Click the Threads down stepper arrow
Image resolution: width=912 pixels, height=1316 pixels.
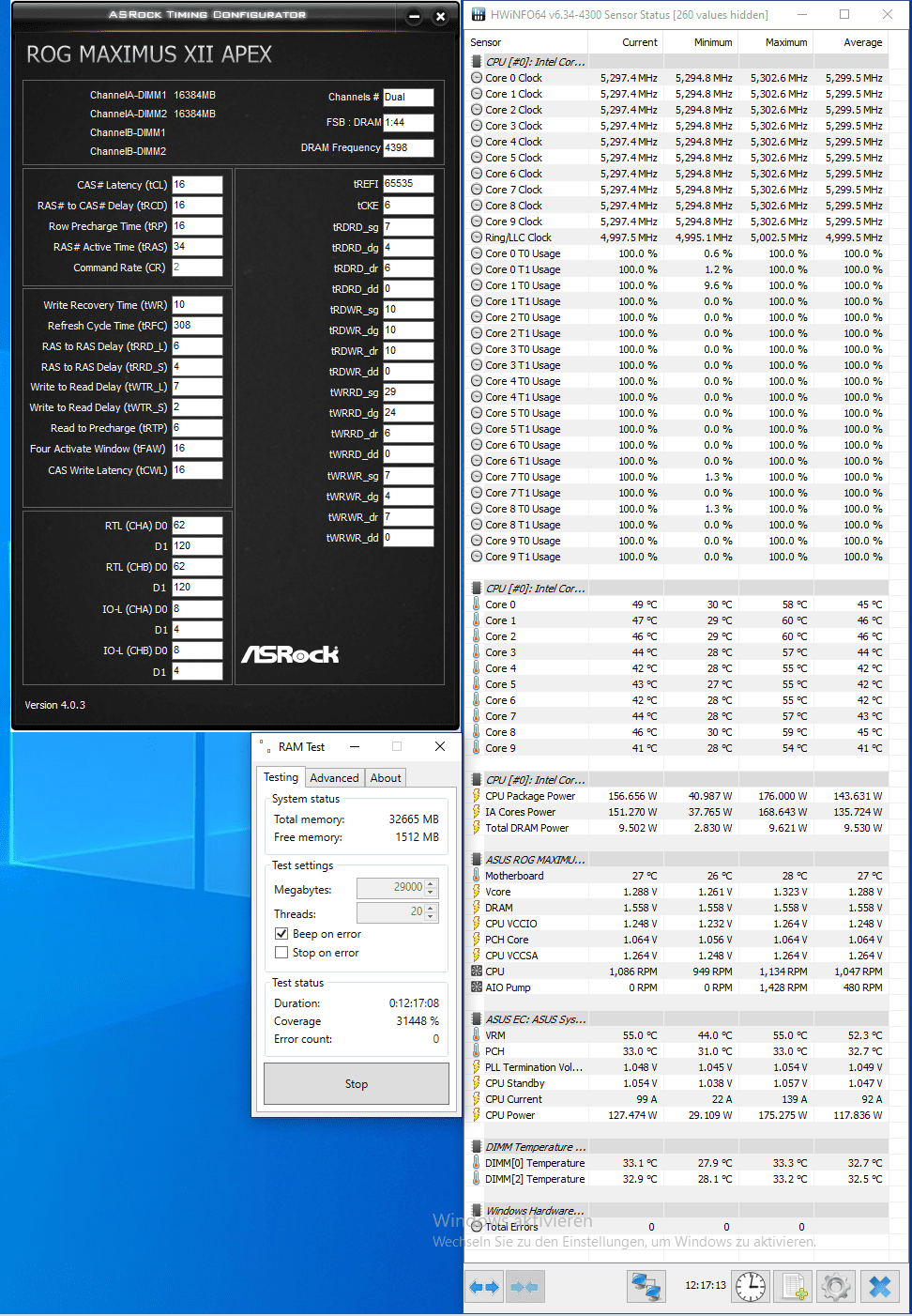[x=431, y=917]
